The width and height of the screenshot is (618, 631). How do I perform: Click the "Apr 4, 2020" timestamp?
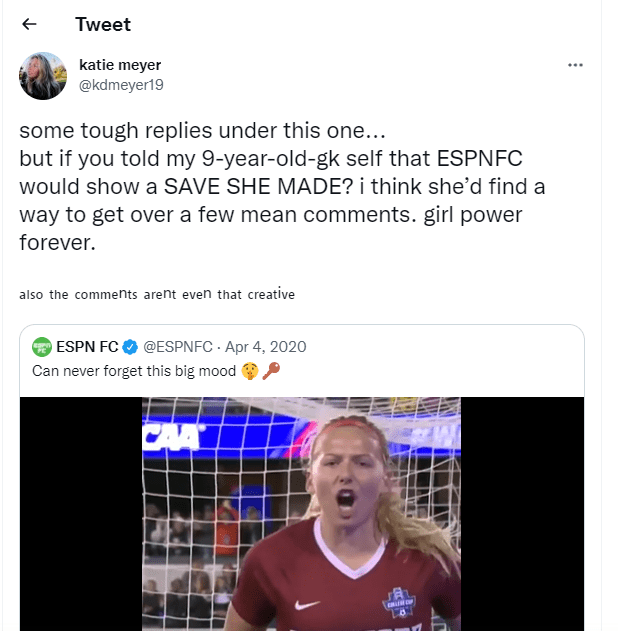coord(266,347)
